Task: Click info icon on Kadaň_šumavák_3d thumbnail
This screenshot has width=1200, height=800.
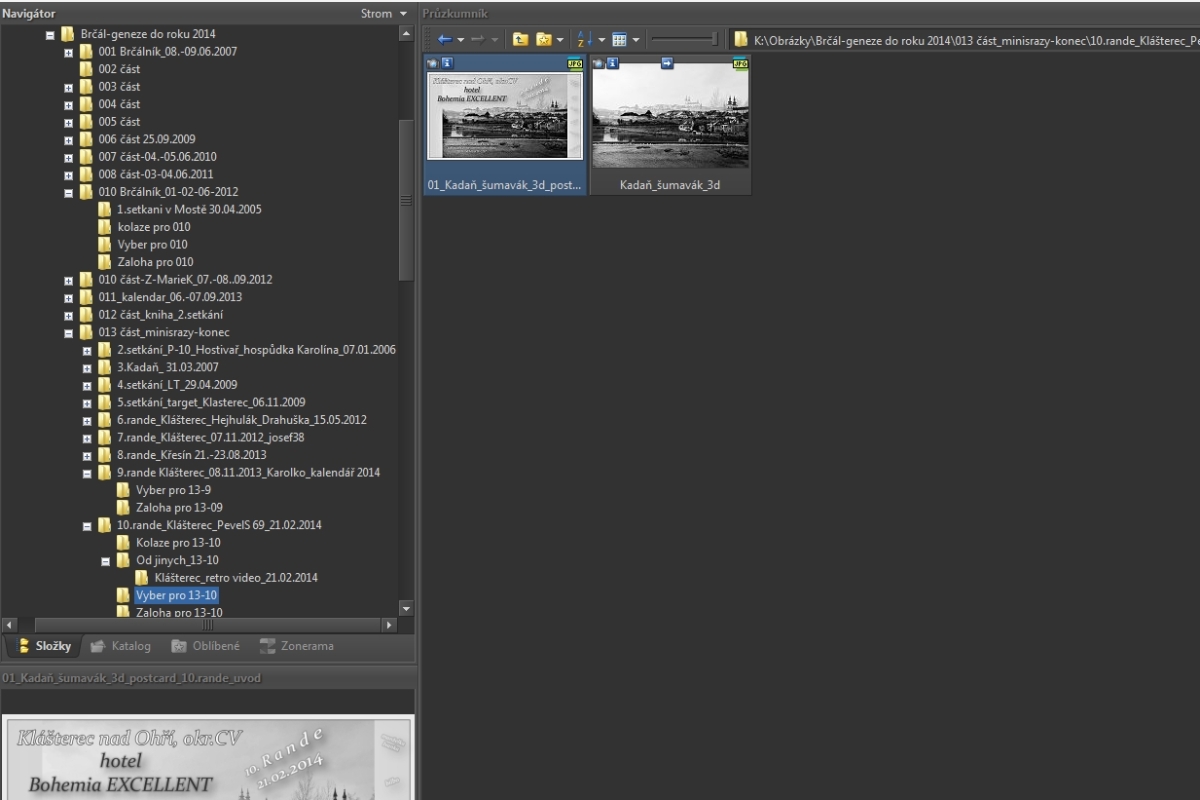Action: click(612, 63)
